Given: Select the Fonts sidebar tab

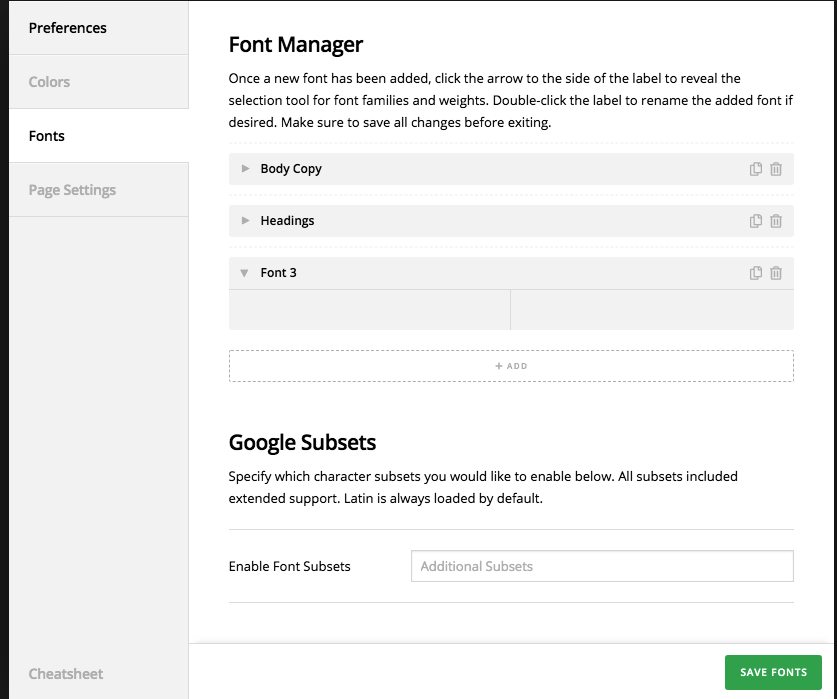Looking at the screenshot, I should coord(47,136).
